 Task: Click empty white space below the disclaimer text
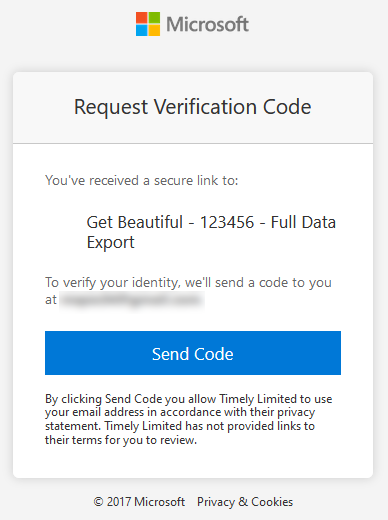[x=193, y=463]
